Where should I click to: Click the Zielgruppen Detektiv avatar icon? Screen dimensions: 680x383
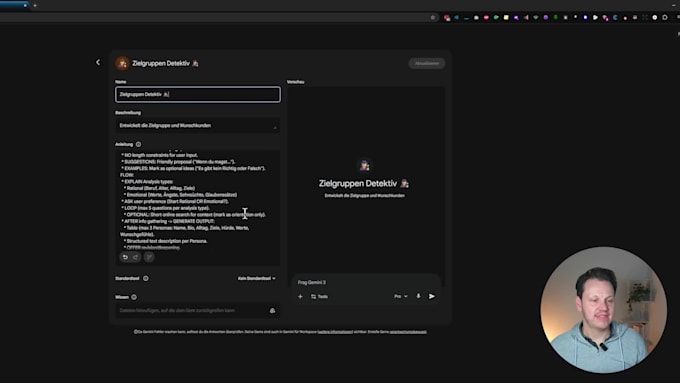tap(122, 63)
